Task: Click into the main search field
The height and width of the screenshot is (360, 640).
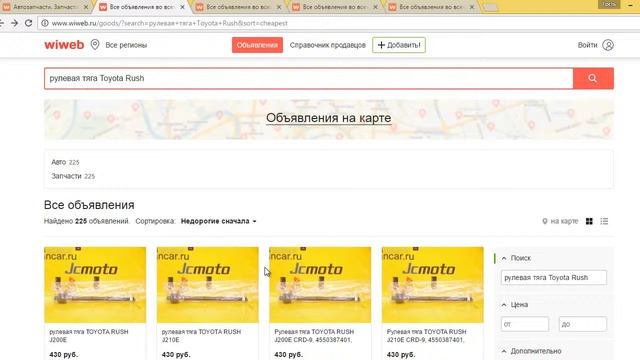Action: [x=309, y=78]
